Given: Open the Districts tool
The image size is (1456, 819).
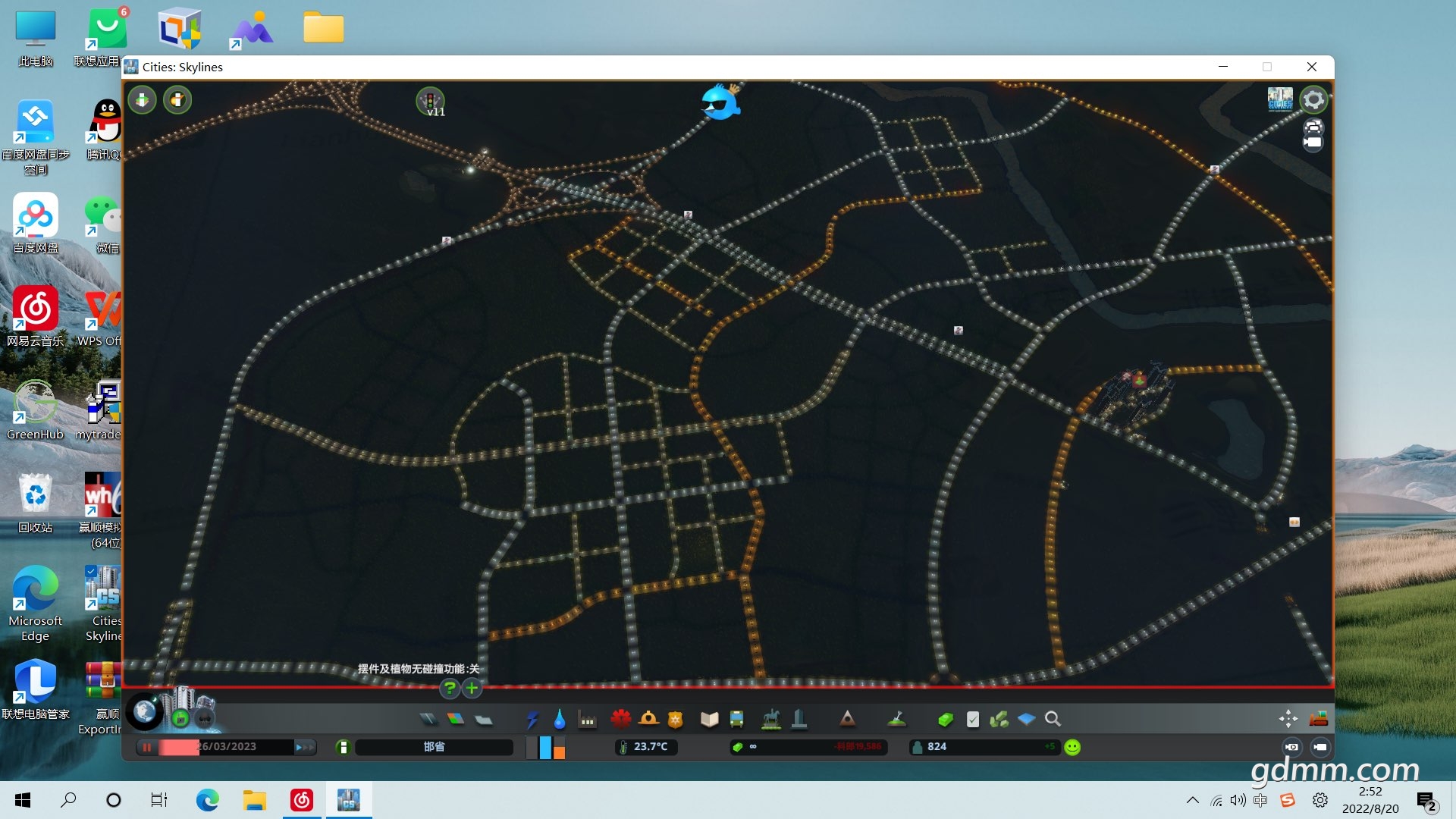Looking at the screenshot, I should click(x=484, y=719).
